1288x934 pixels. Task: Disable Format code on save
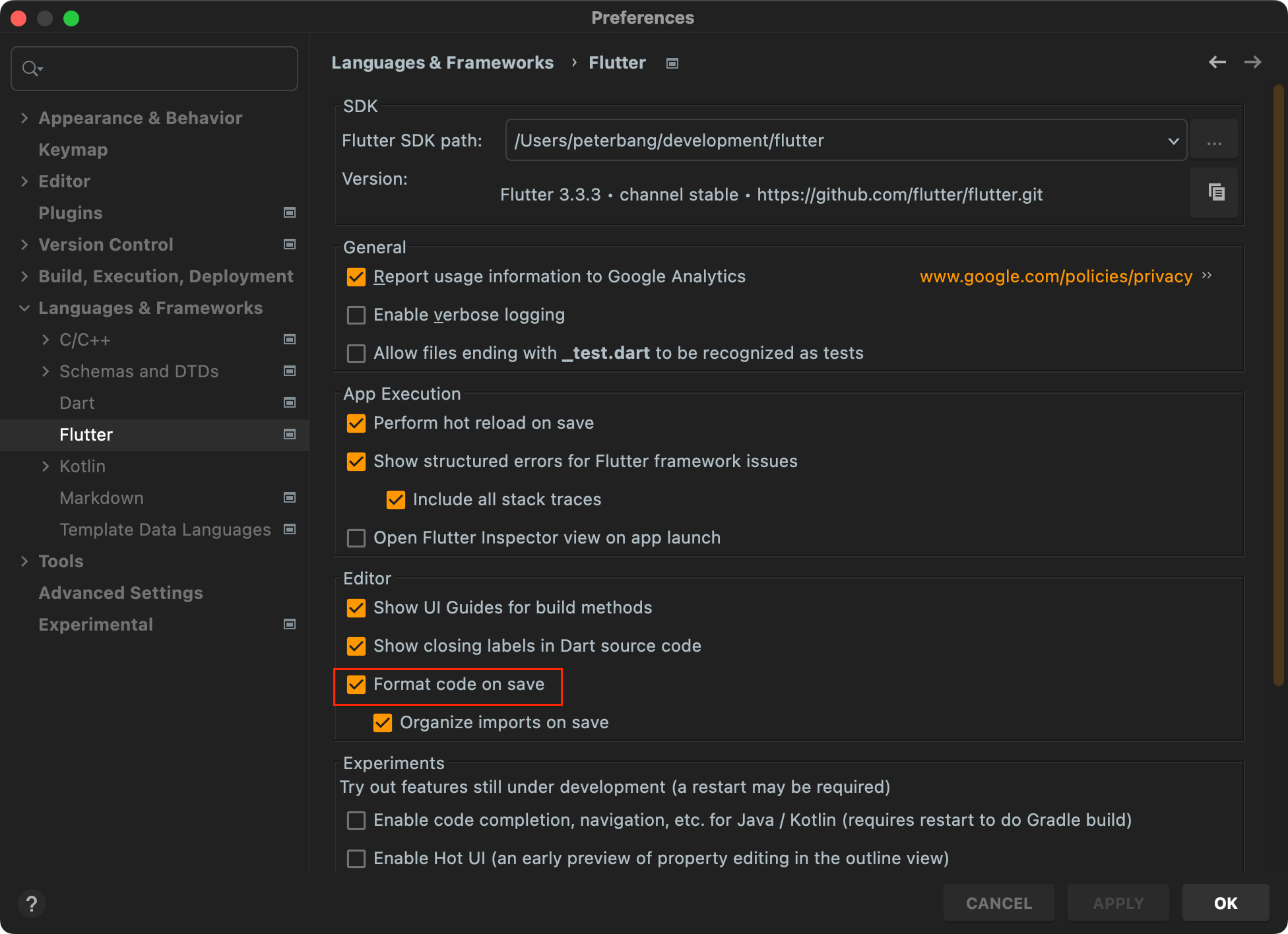[356, 685]
